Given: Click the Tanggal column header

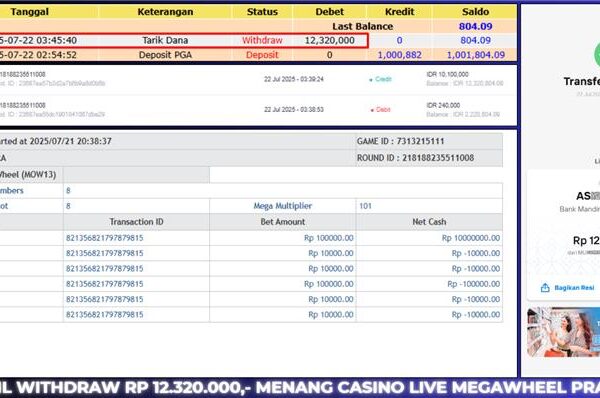Looking at the screenshot, I should click(29, 11).
